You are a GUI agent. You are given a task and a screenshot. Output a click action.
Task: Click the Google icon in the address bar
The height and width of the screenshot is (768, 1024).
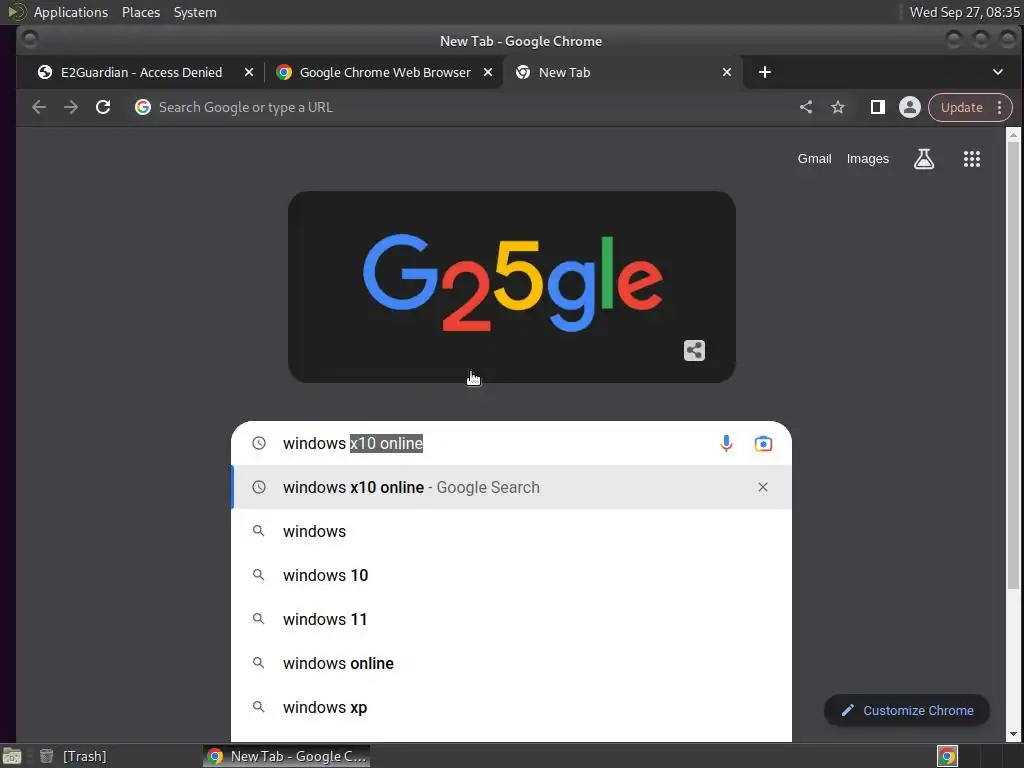[x=143, y=107]
